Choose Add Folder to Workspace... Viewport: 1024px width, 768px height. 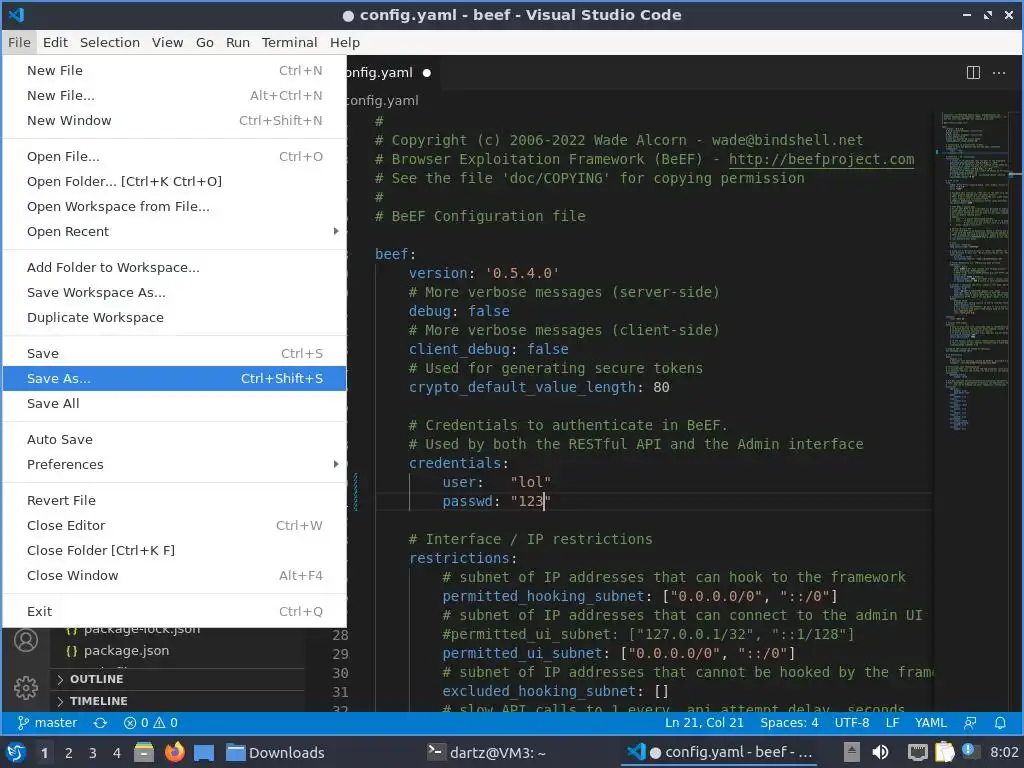coord(174,268)
